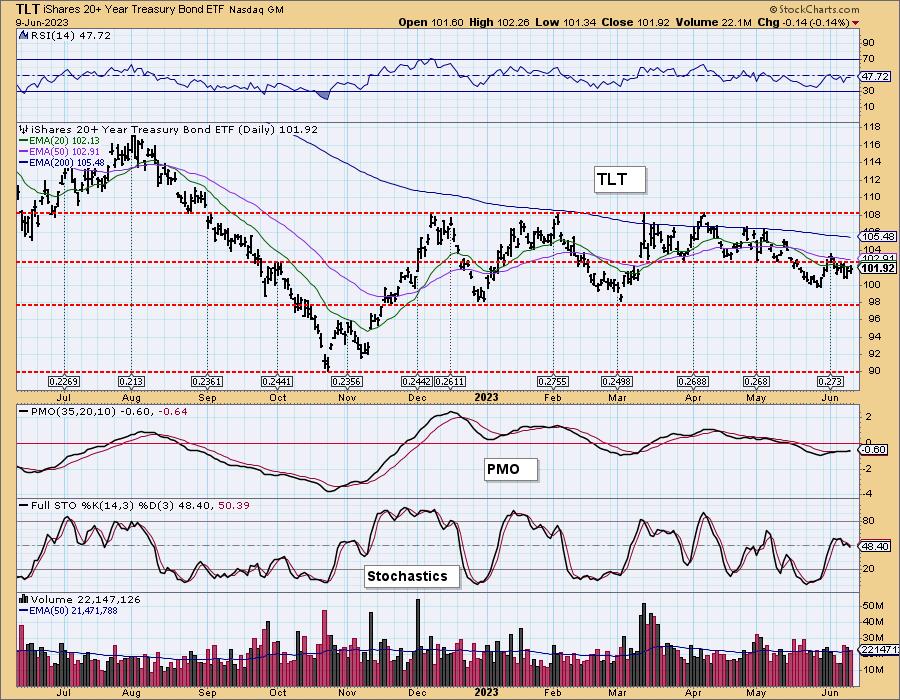
Task: Click the 50M mark on volume axis
Action: click(x=873, y=606)
